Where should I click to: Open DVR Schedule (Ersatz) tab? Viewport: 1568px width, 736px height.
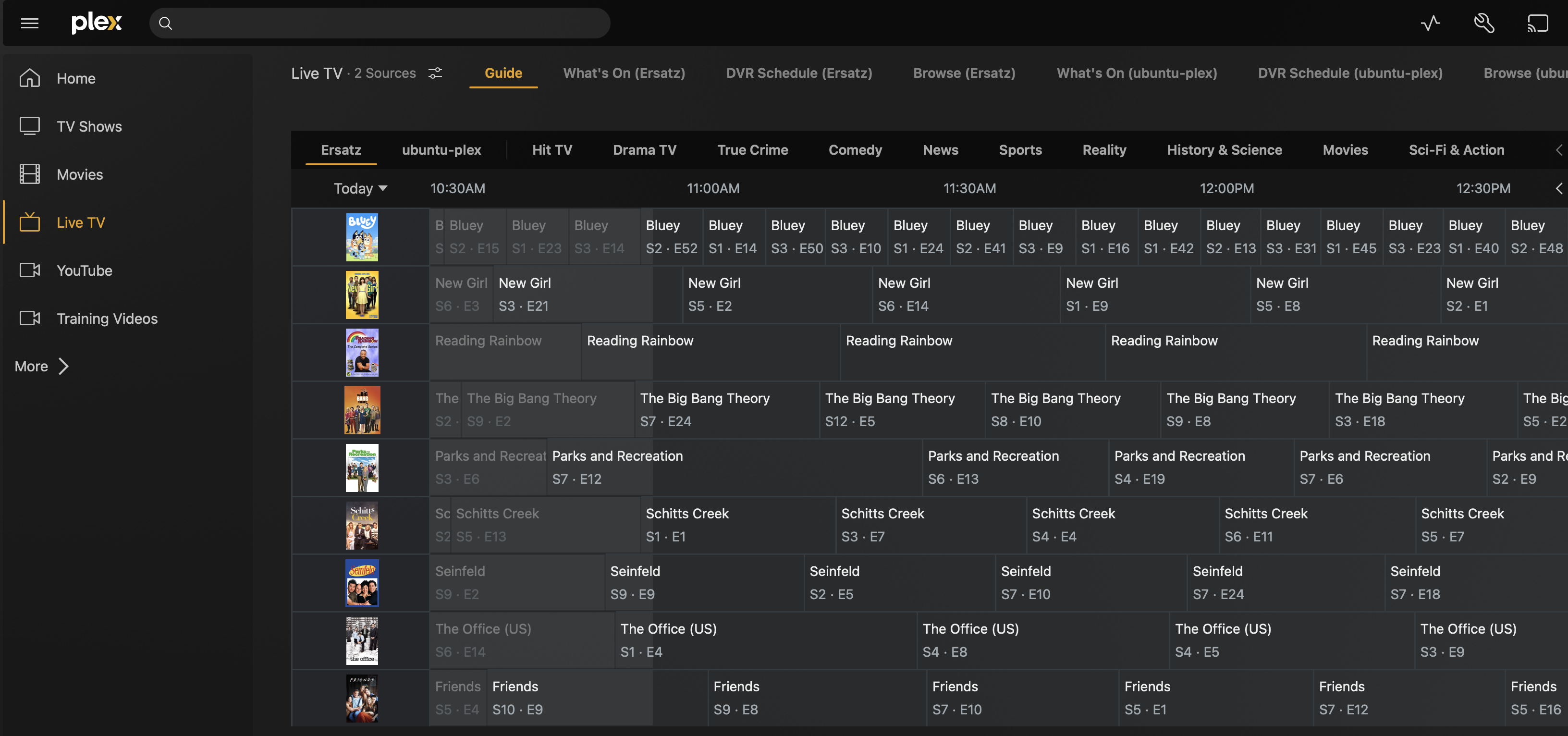(x=798, y=73)
